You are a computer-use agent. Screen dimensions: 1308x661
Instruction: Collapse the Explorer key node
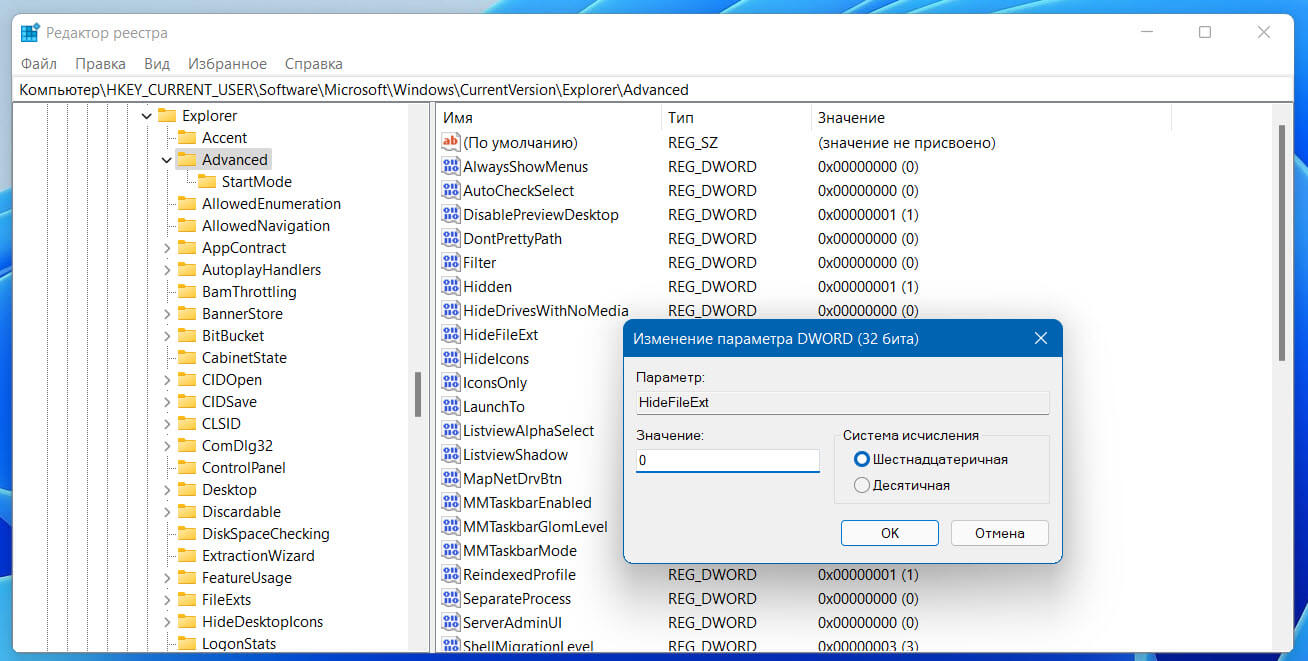147,116
